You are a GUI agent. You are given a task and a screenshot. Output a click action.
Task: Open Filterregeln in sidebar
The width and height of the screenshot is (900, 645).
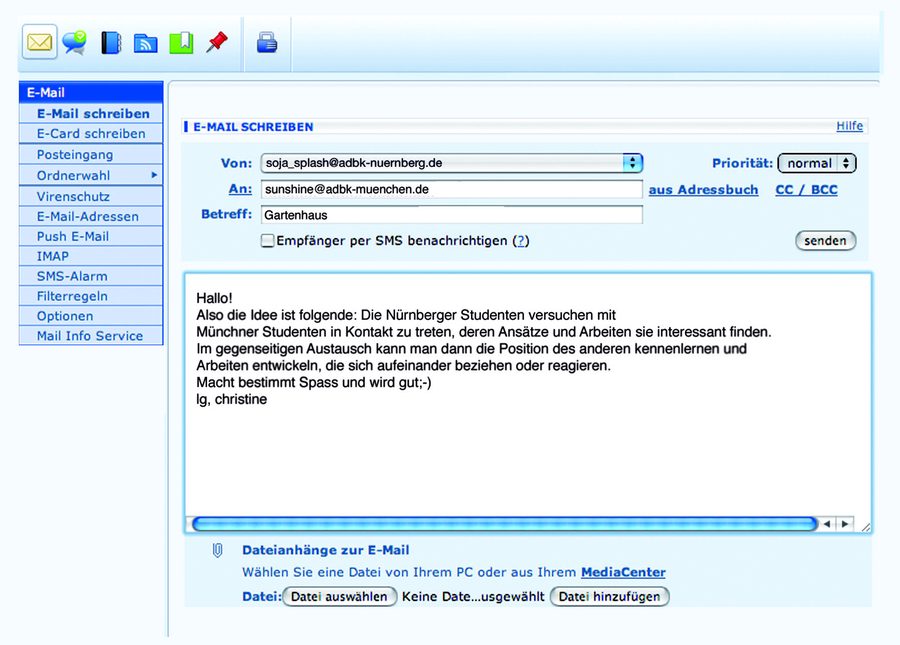91,296
